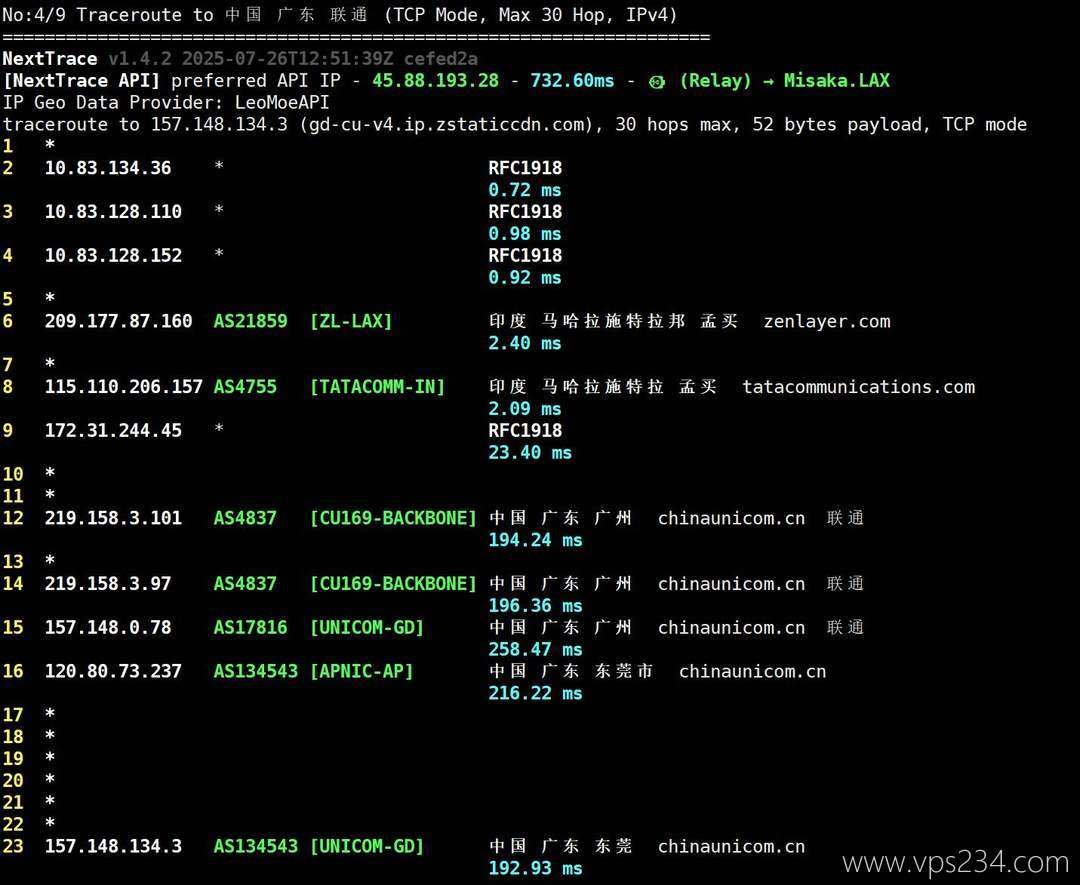Select the 258.47 ms latency
1080x885 pixels.
pyautogui.click(x=535, y=649)
